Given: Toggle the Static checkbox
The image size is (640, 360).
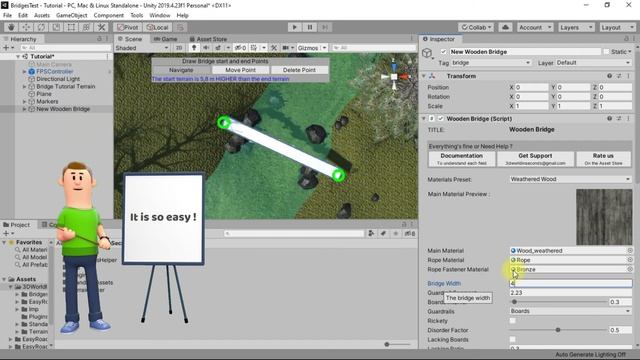Looking at the screenshot, I should tap(606, 52).
